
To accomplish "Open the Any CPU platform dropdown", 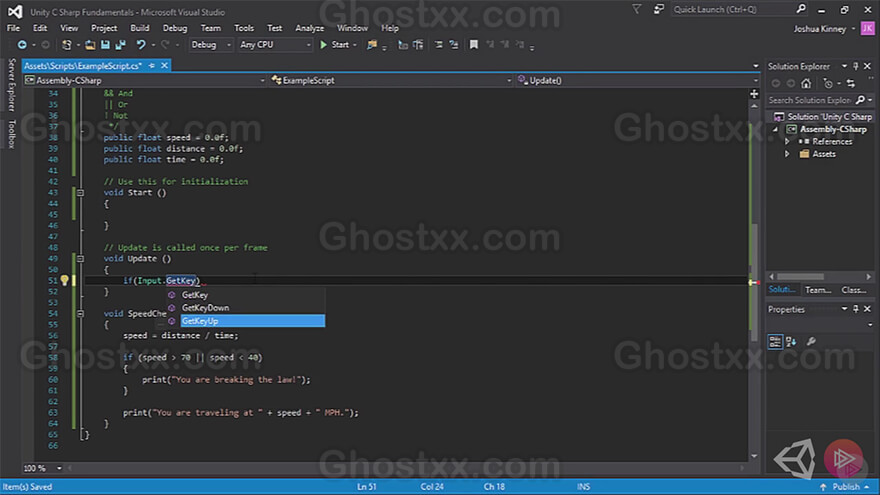I will [274, 45].
